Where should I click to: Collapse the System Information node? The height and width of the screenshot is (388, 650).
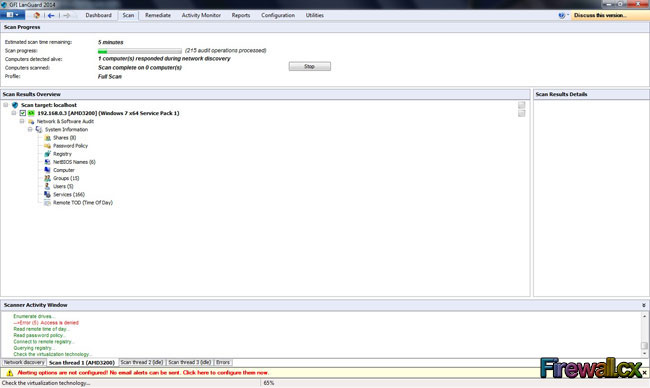click(x=30, y=129)
